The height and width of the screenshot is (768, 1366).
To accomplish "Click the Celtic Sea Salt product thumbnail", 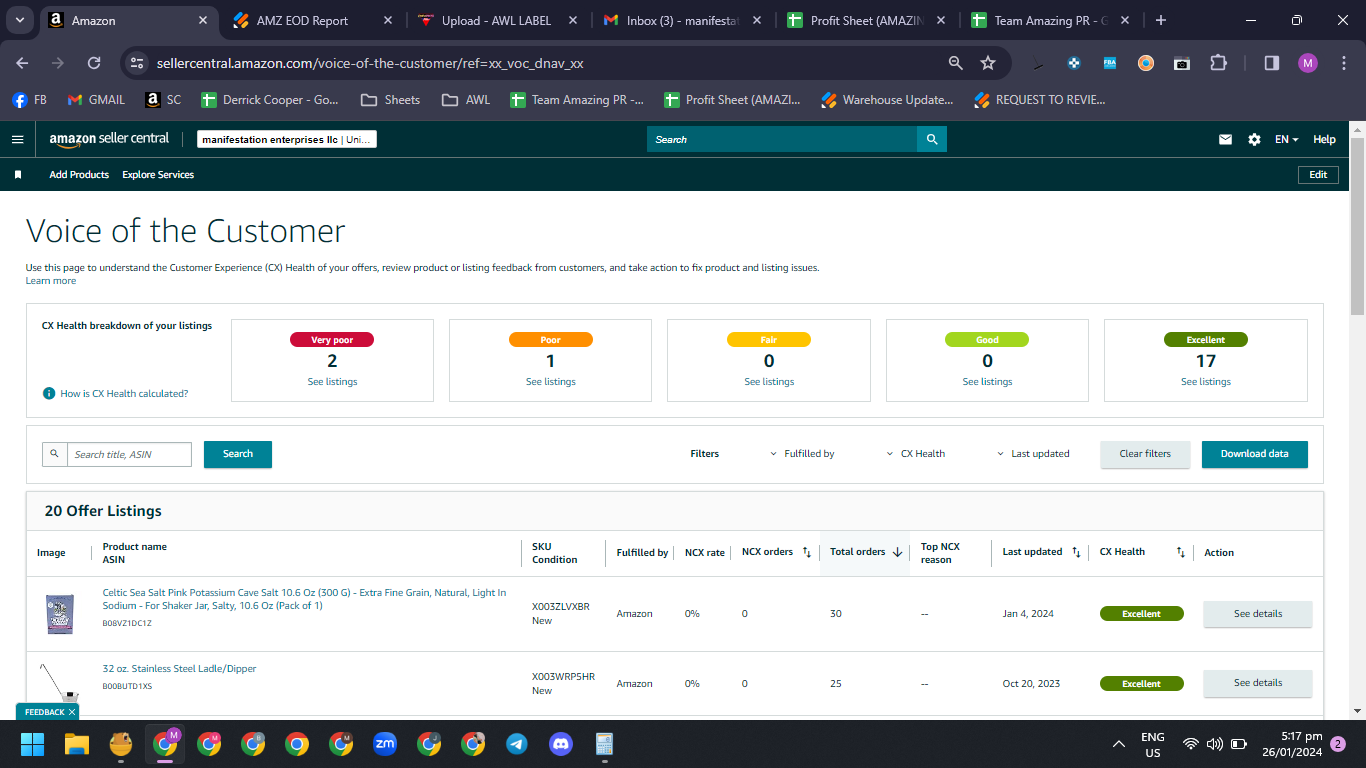I will [x=59, y=614].
